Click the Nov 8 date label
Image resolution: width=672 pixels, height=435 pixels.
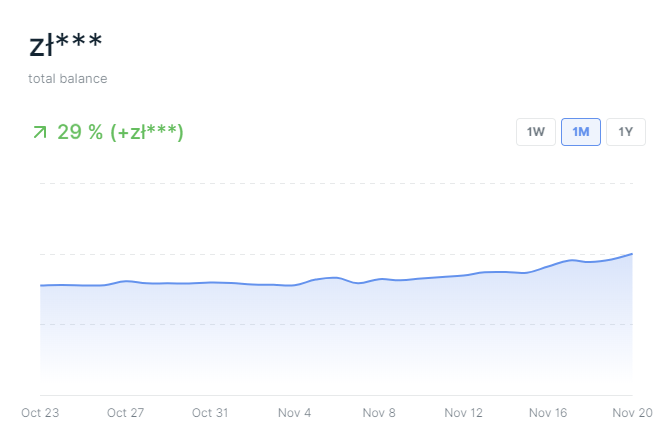tap(380, 412)
